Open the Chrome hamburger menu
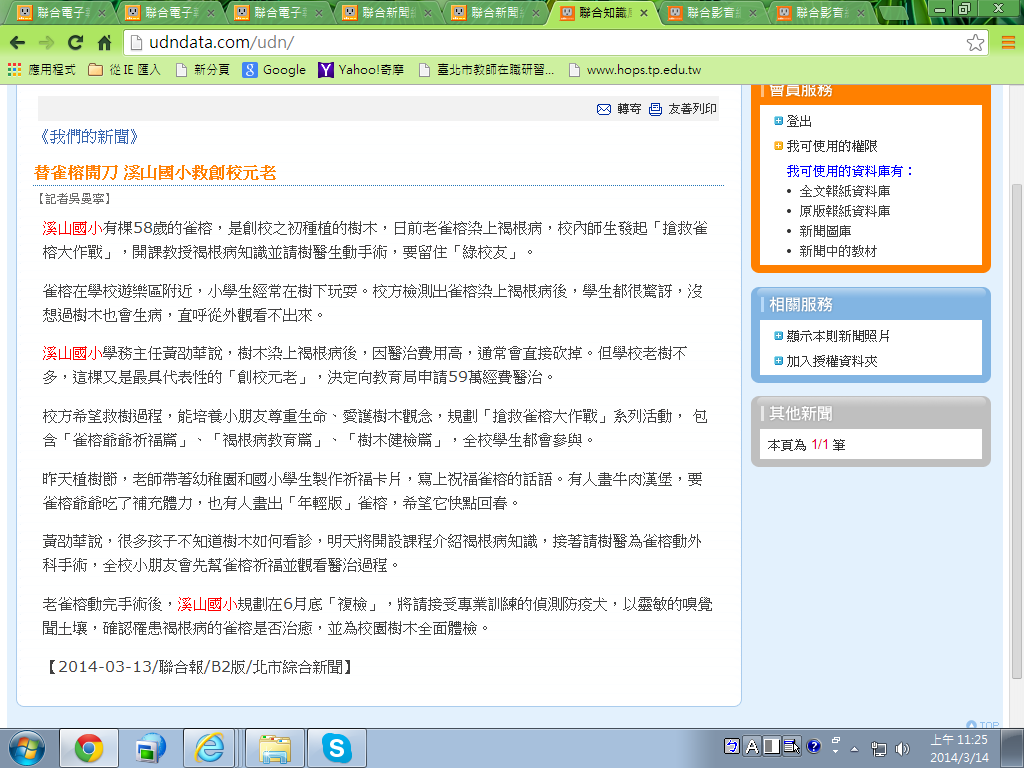This screenshot has height=768, width=1024. point(1007,43)
